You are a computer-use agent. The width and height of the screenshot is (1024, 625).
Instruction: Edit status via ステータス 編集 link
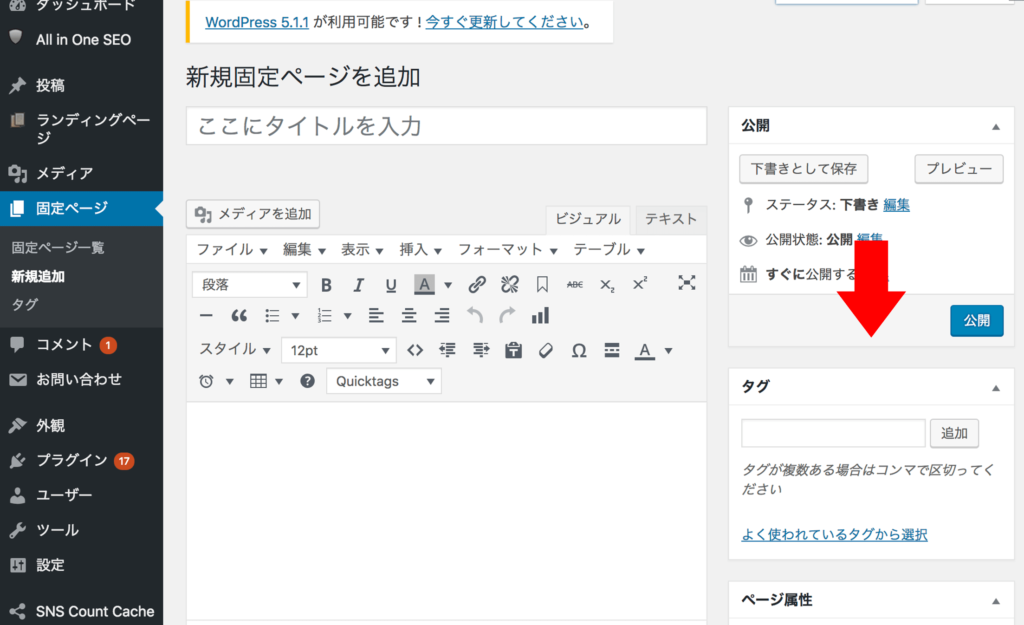(x=896, y=205)
